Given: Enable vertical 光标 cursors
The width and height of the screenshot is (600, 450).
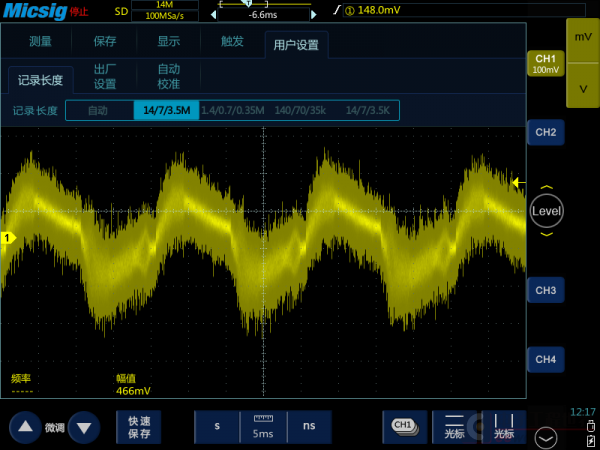Looking at the screenshot, I should tap(504, 427).
